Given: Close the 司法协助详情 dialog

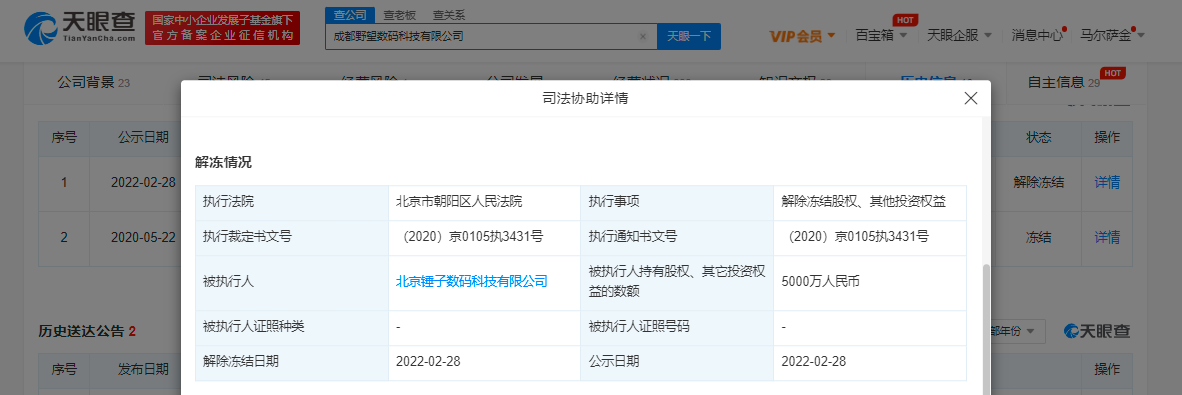Looking at the screenshot, I should (x=971, y=98).
